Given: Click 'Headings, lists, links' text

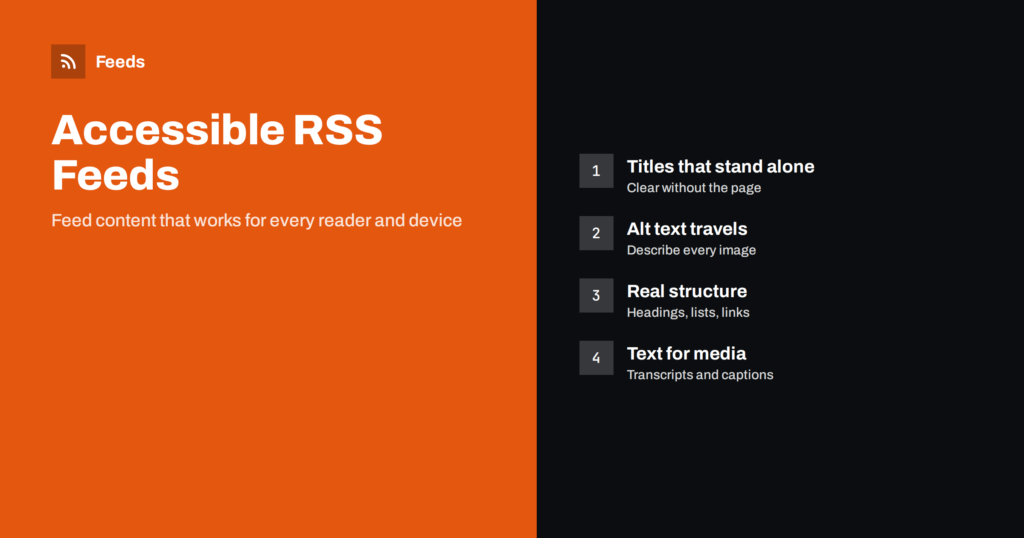Looking at the screenshot, I should 688,313.
